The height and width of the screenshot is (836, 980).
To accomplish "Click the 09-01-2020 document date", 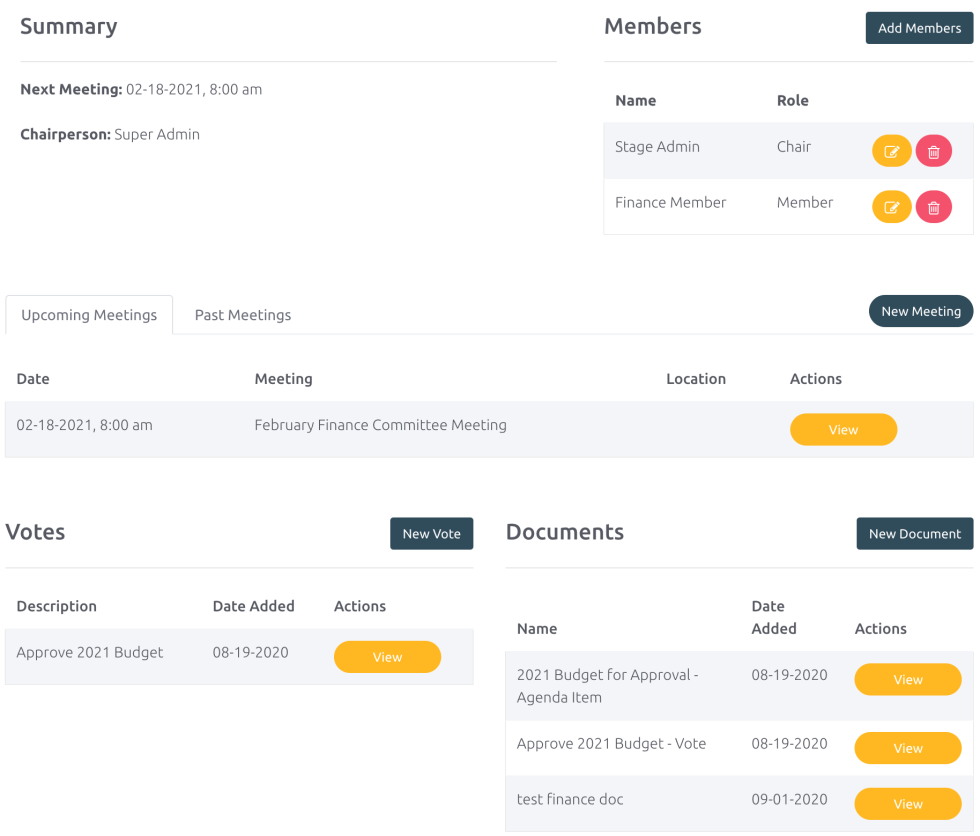I will click(x=789, y=799).
